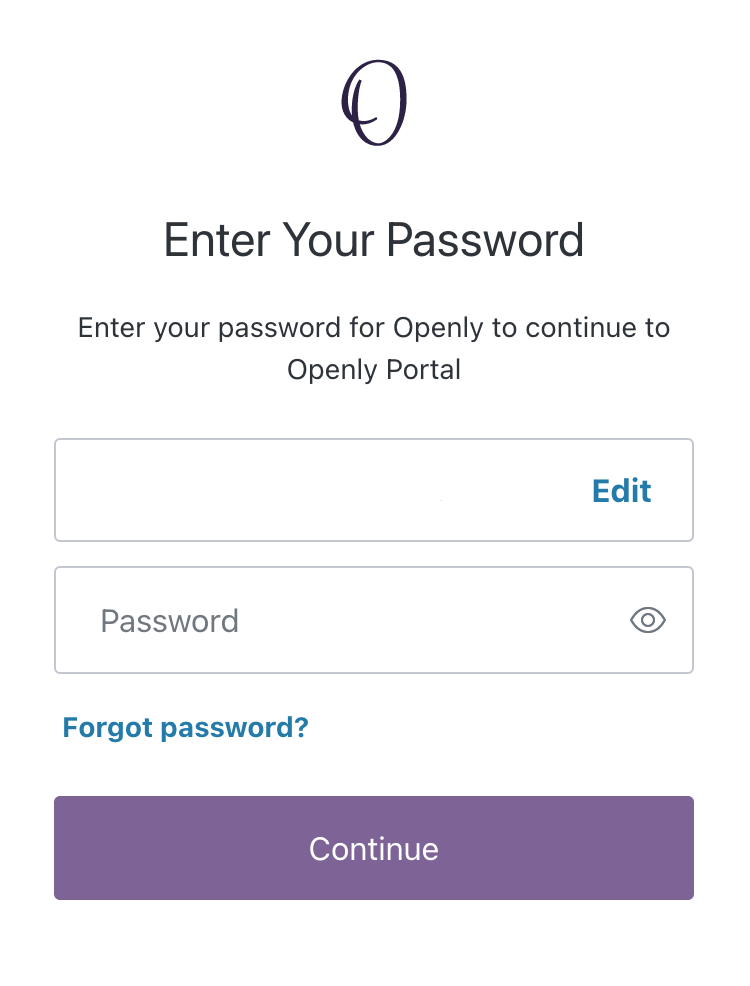Reveal typed password with eye toggle

tap(648, 620)
